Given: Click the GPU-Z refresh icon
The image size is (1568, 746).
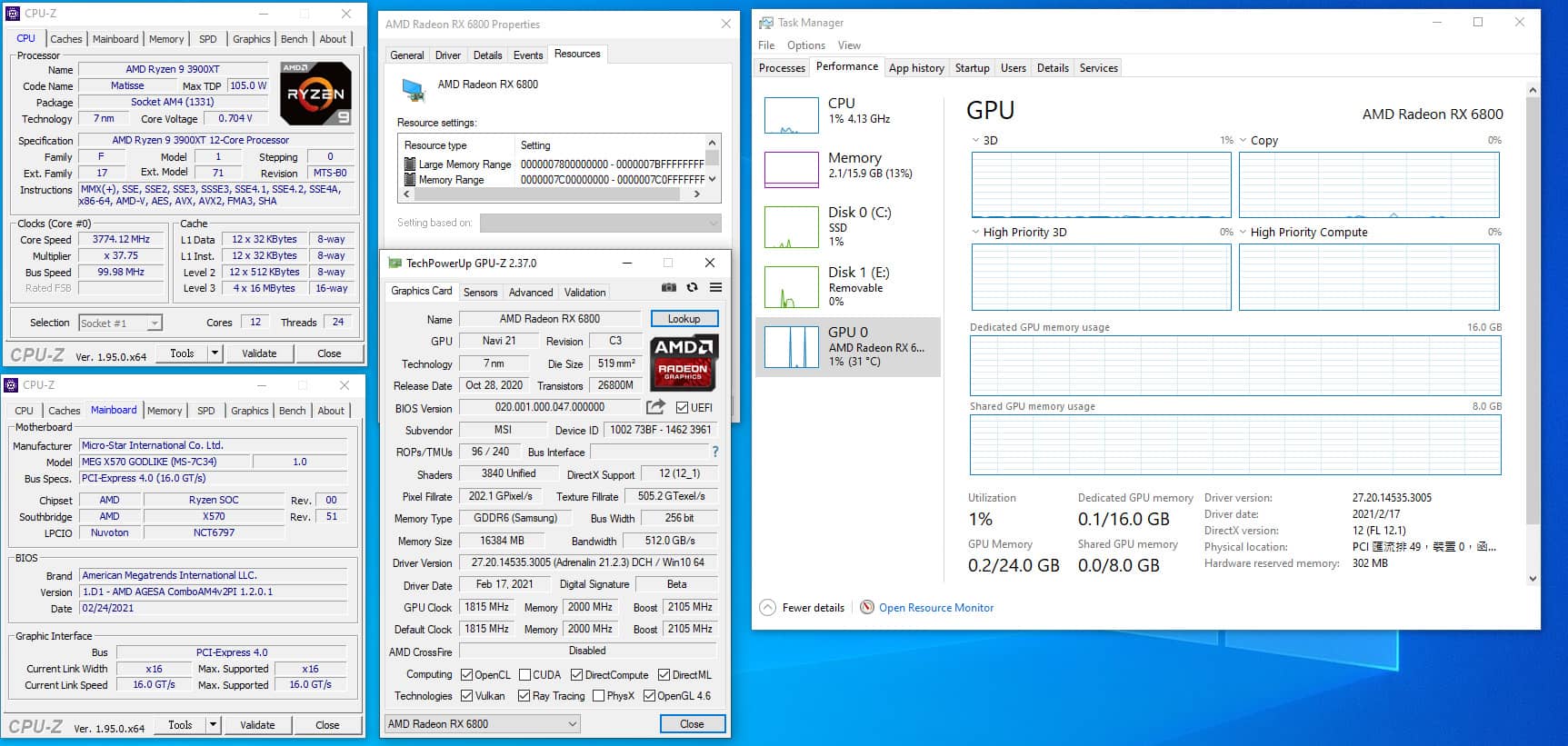Looking at the screenshot, I should click(692, 287).
